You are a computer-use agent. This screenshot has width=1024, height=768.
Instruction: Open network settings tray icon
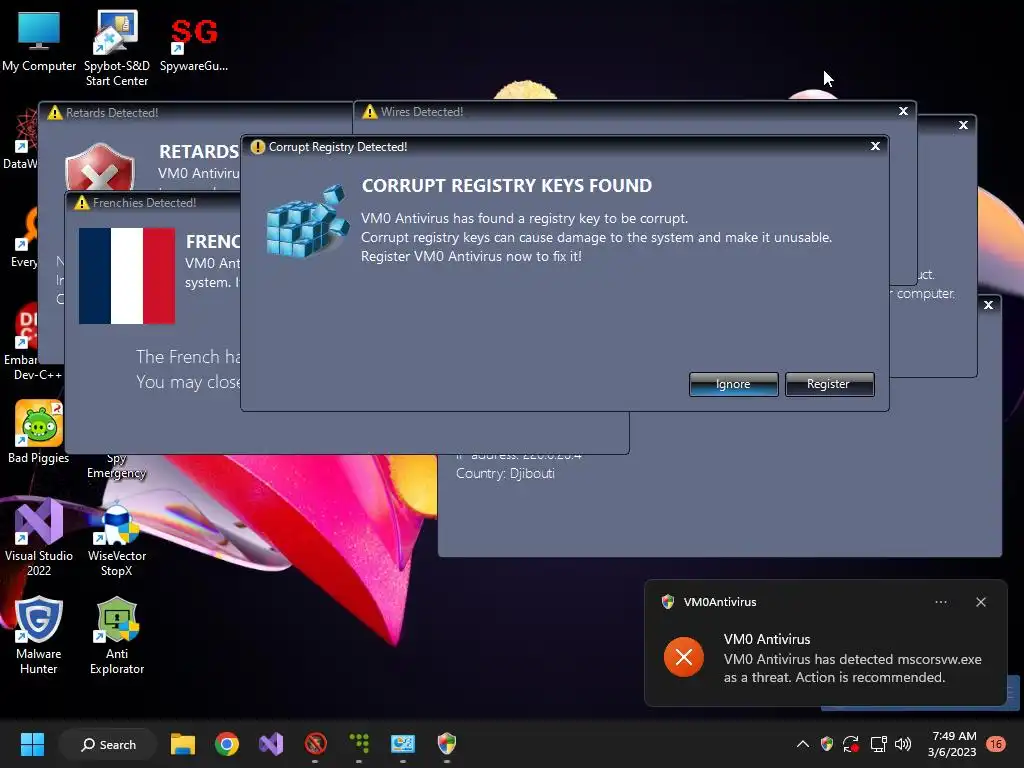878,744
